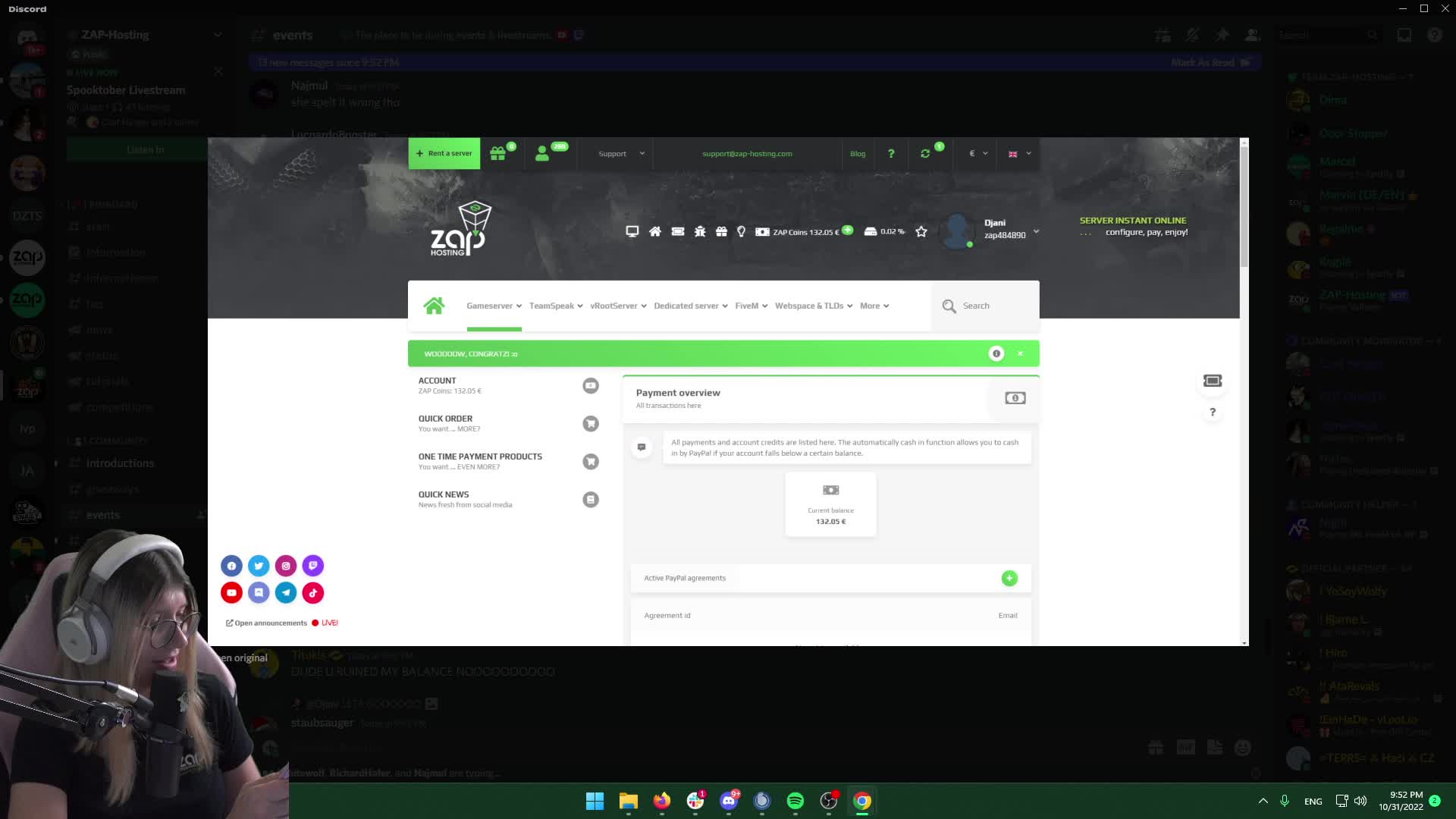1456x819 pixels.
Task: Open the gift box icon in top bar
Action: tap(498, 154)
